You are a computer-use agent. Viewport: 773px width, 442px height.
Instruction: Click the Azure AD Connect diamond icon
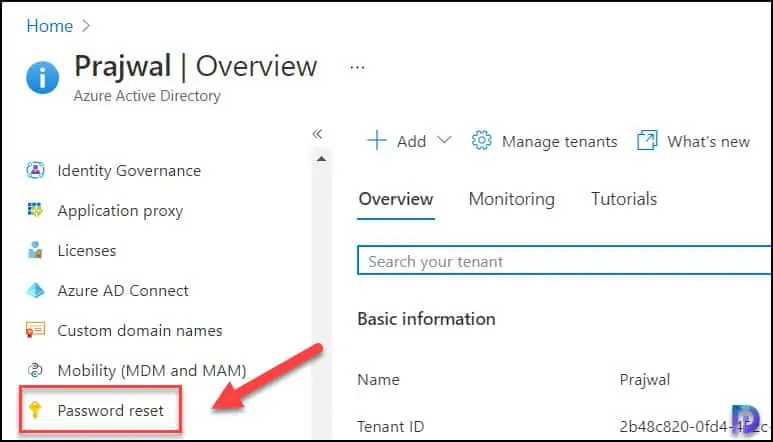click(35, 290)
